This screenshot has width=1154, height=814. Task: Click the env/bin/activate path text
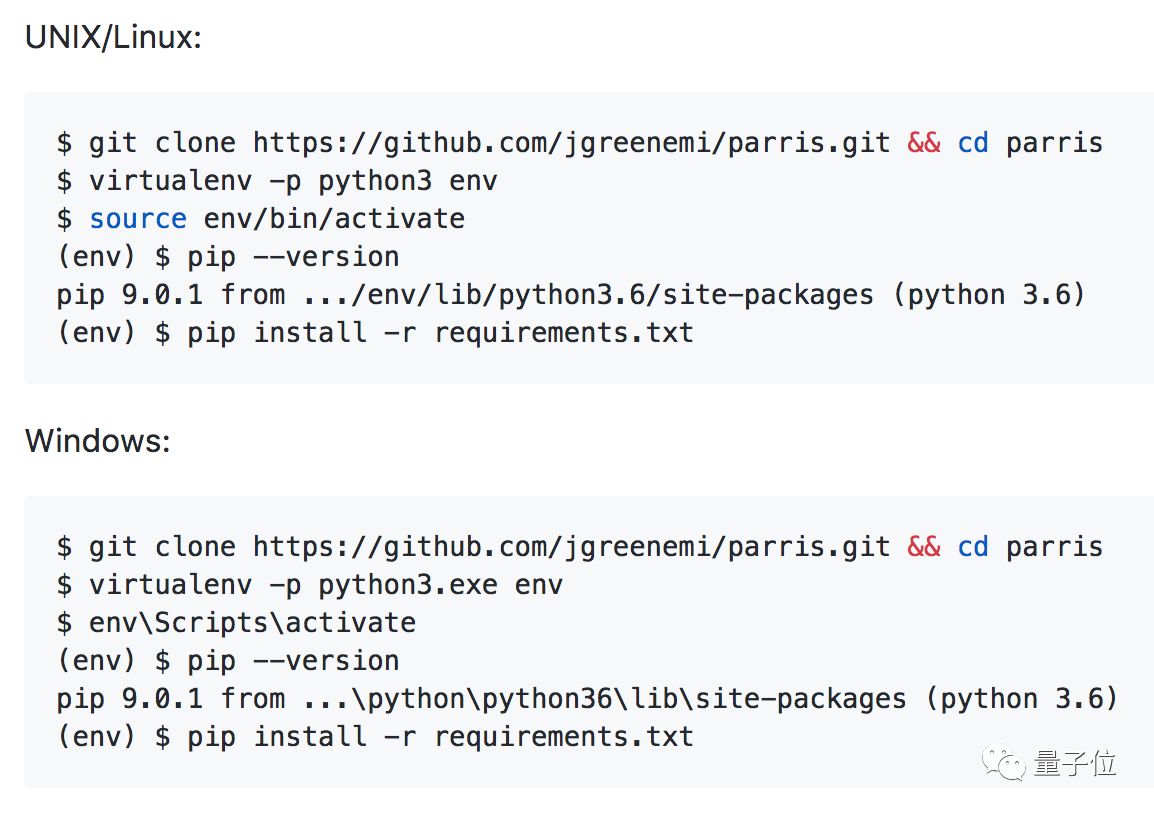click(334, 219)
